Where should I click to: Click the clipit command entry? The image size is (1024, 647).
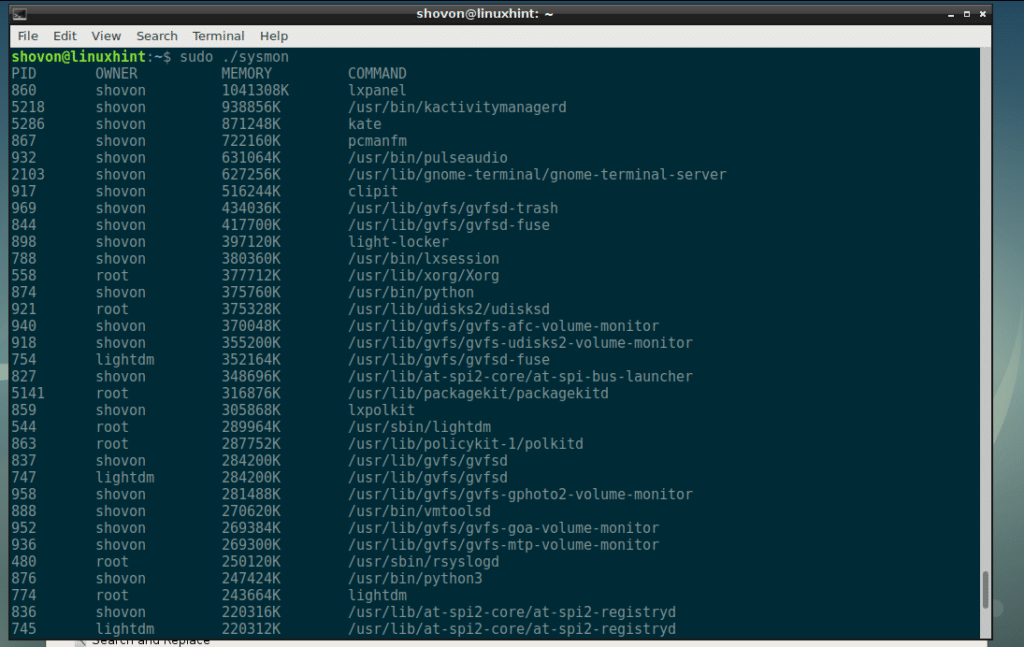coord(373,192)
